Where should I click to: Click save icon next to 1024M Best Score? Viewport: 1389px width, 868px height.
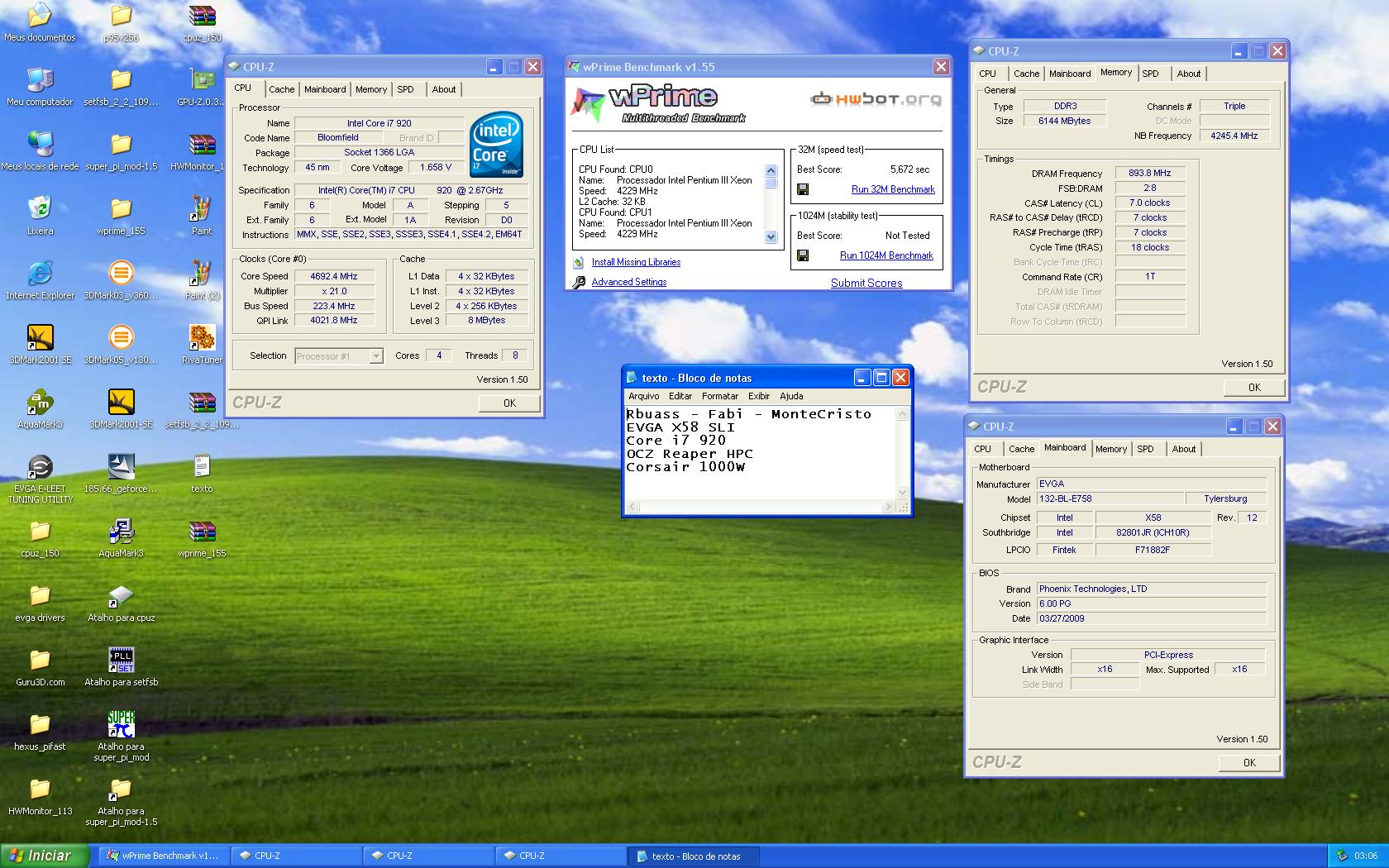(x=802, y=255)
